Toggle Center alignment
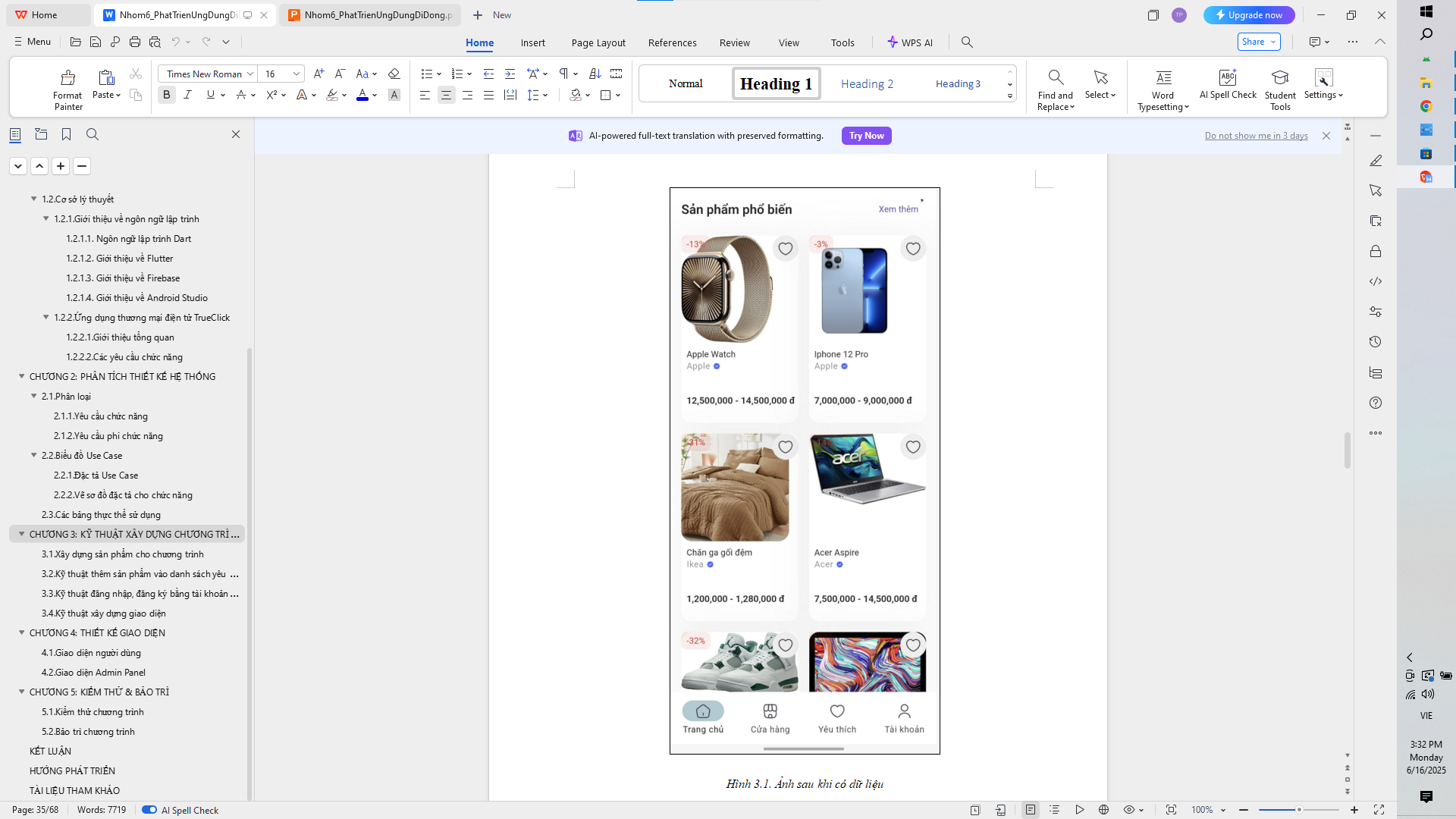The width and height of the screenshot is (1456, 819). (x=446, y=95)
